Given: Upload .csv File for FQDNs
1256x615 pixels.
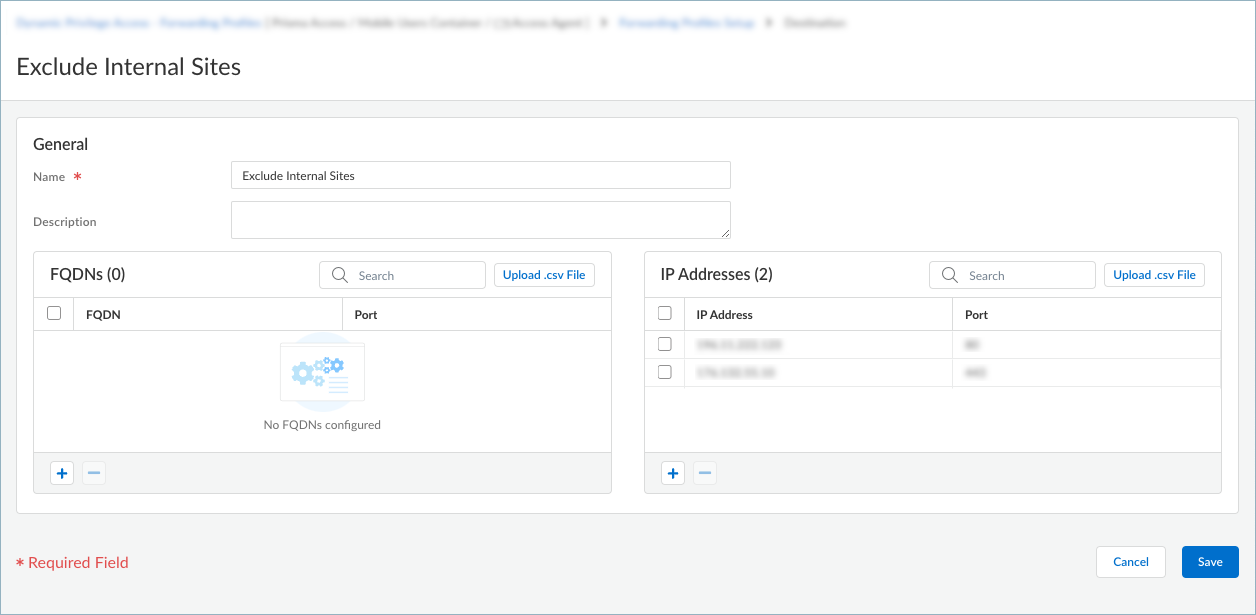Looking at the screenshot, I should tap(544, 275).
